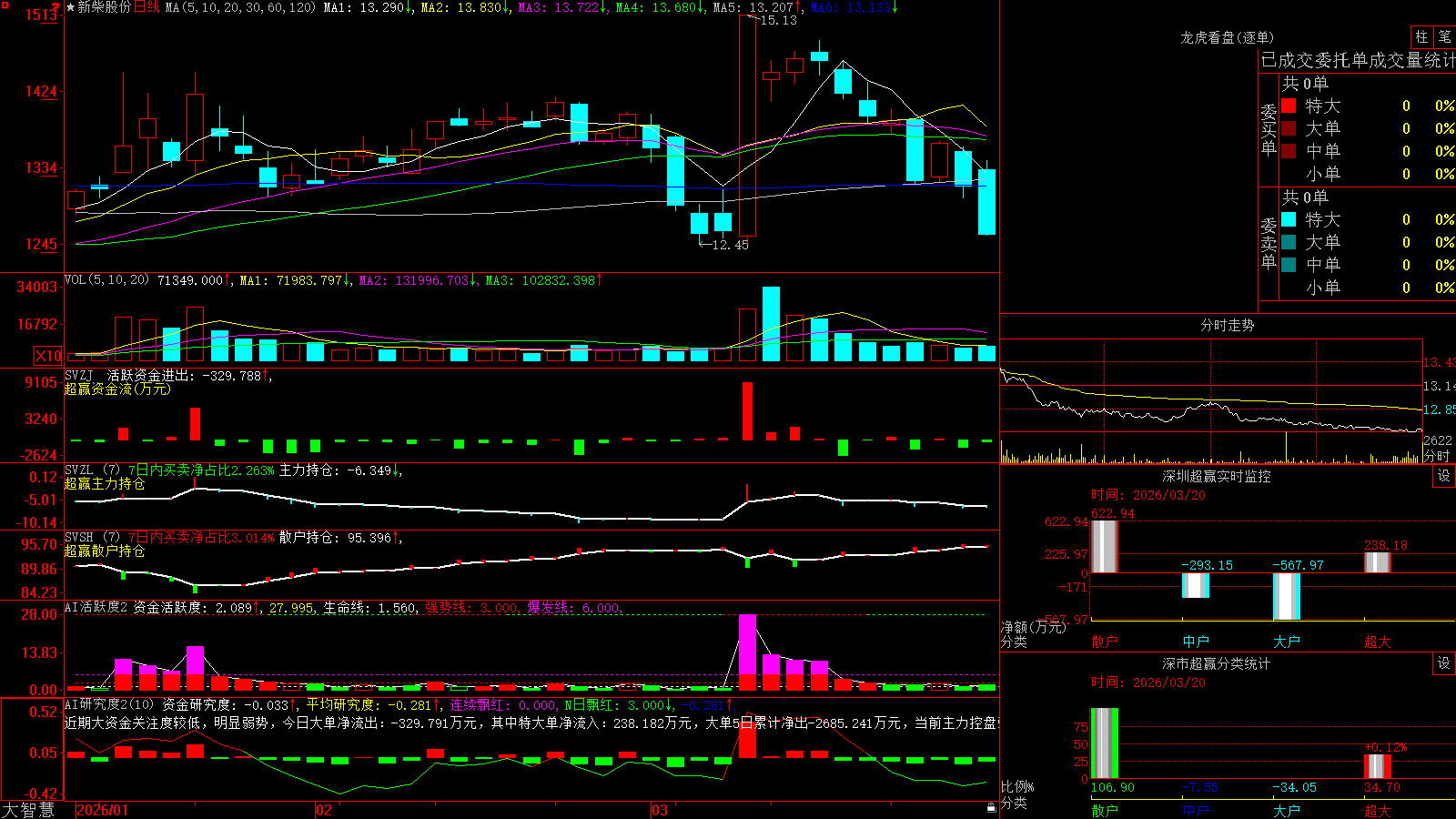Click teal 大单 swatch in 委卖单

tap(1289, 242)
